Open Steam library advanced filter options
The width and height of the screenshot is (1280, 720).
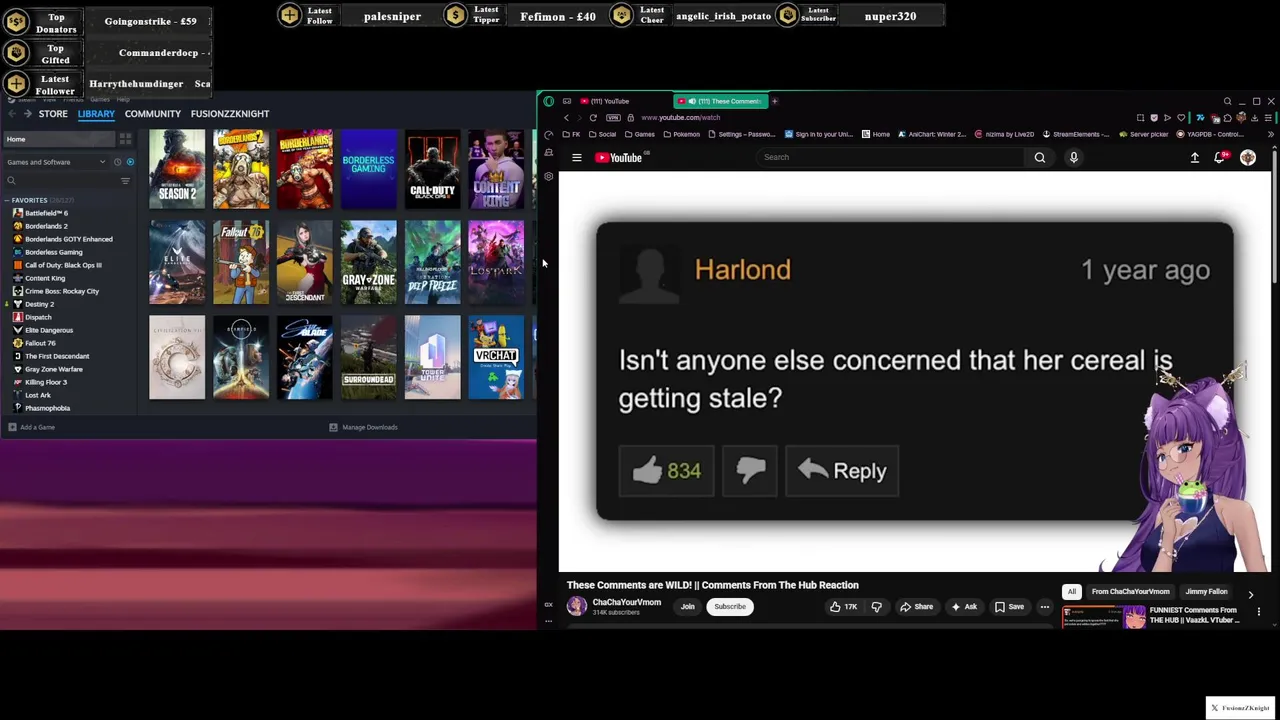[125, 181]
